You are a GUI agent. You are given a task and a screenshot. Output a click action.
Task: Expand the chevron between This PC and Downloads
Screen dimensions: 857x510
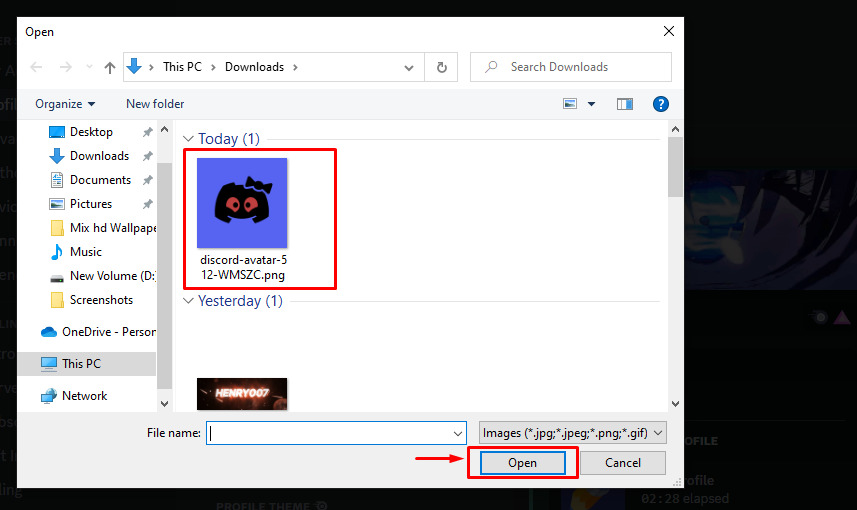[x=213, y=67]
